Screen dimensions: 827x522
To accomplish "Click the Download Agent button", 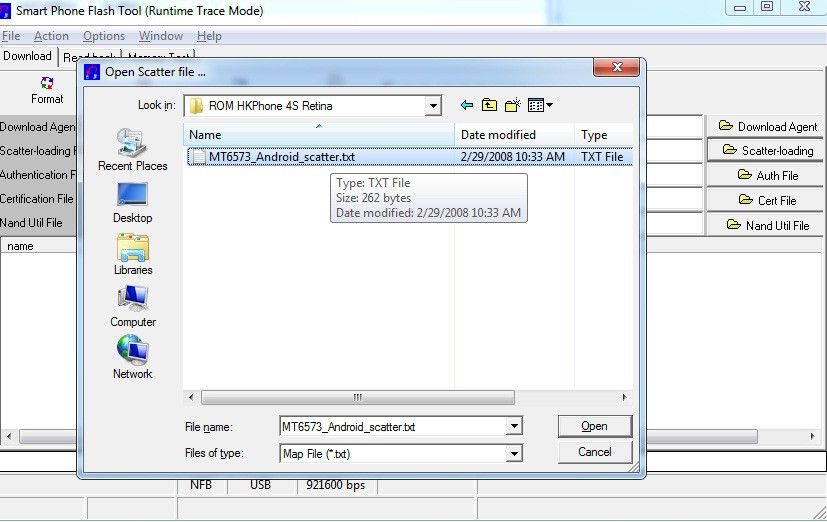I will click(767, 127).
